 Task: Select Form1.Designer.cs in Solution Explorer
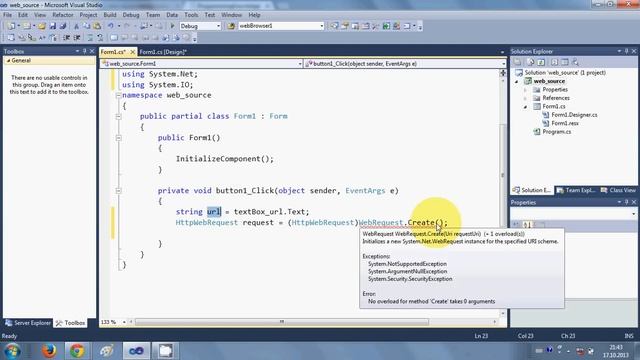coord(574,115)
